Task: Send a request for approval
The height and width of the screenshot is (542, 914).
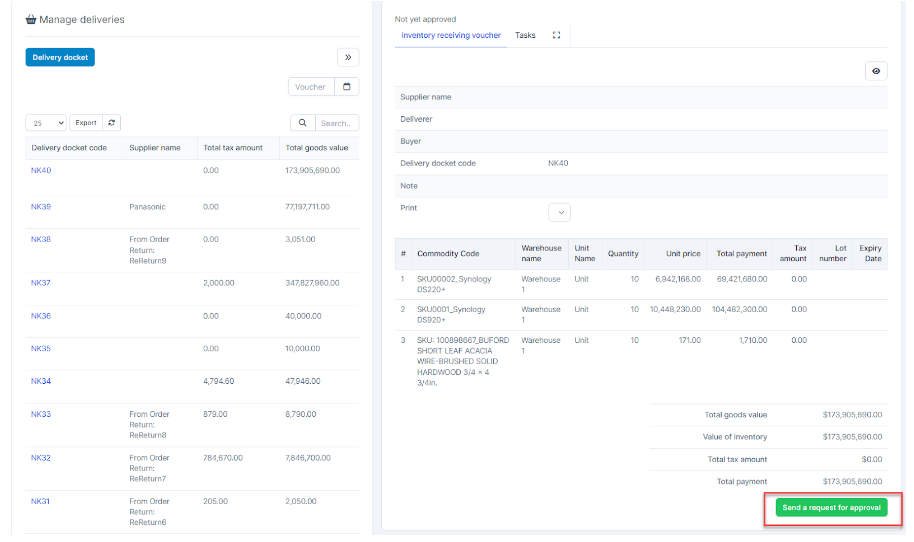Action: pyautogui.click(x=832, y=508)
